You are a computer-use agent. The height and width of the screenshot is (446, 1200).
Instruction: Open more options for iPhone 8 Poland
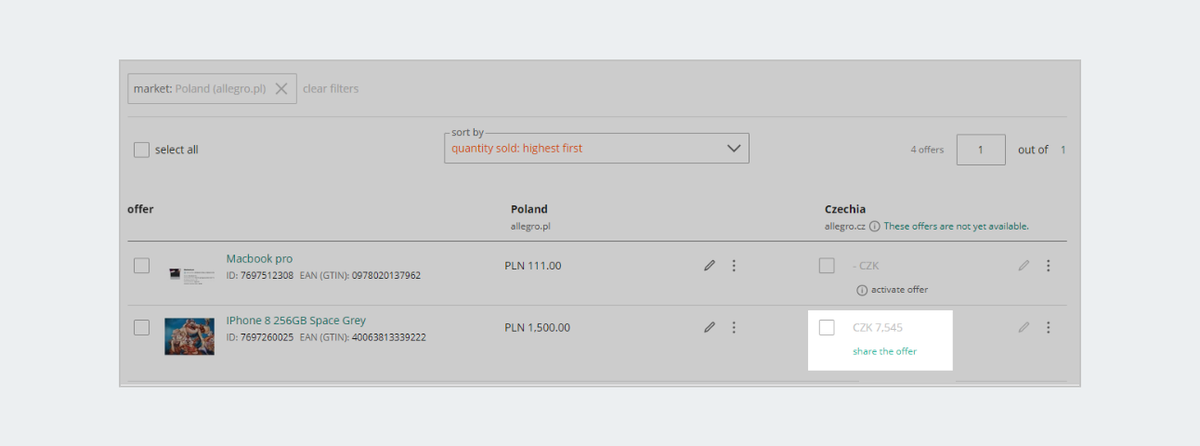[x=734, y=327]
